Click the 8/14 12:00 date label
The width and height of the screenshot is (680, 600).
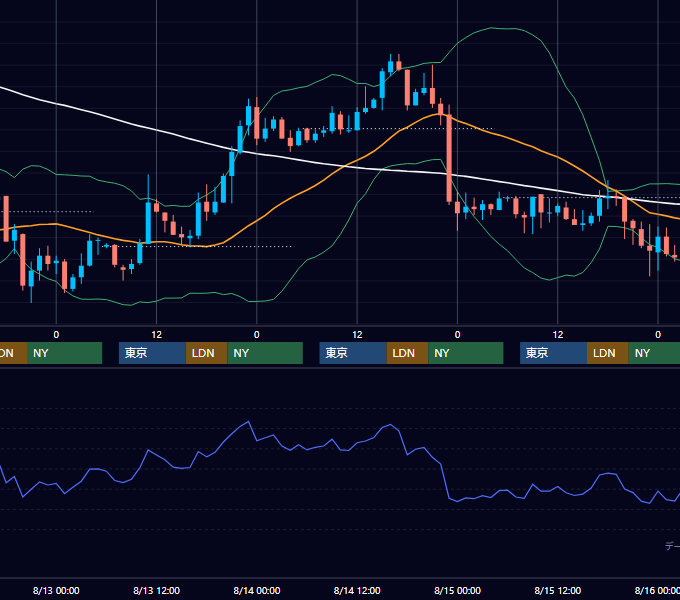(x=357, y=590)
